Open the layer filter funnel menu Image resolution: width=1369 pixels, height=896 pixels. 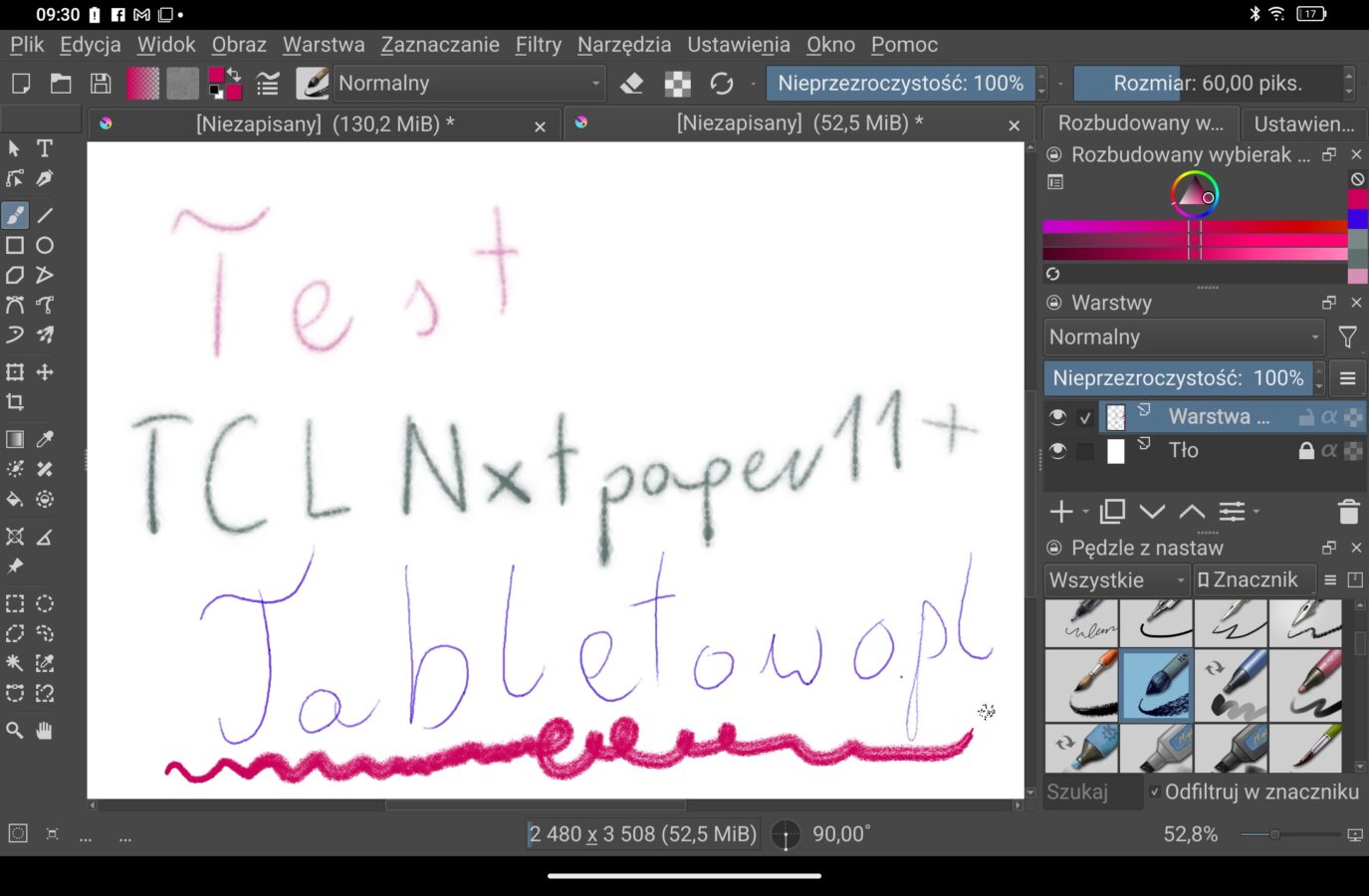(1347, 337)
